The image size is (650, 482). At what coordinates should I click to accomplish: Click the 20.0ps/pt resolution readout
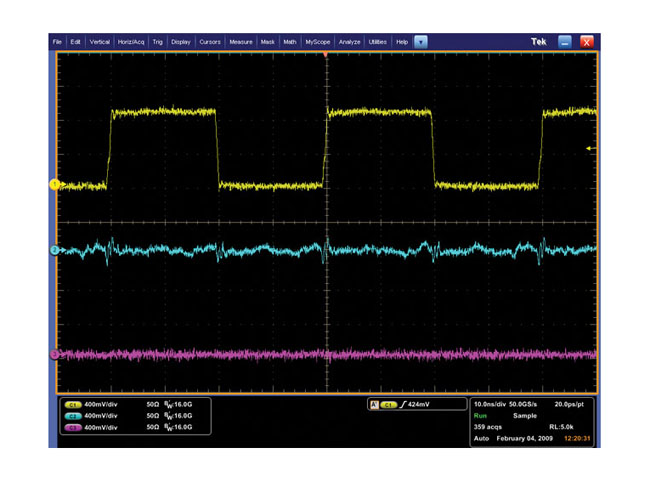569,404
